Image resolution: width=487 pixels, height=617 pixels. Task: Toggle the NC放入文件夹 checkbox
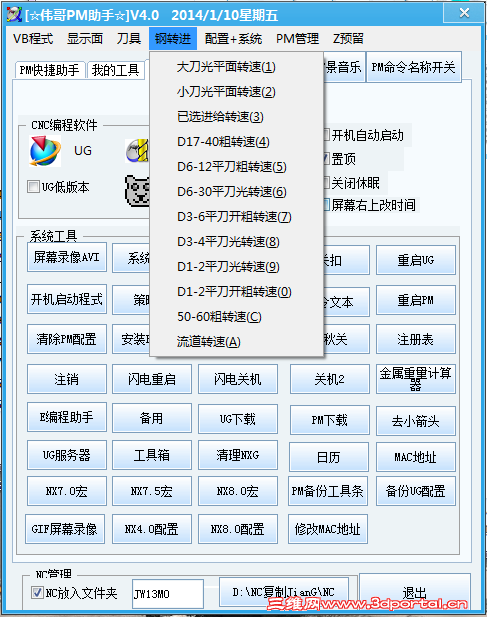[x=37, y=593]
